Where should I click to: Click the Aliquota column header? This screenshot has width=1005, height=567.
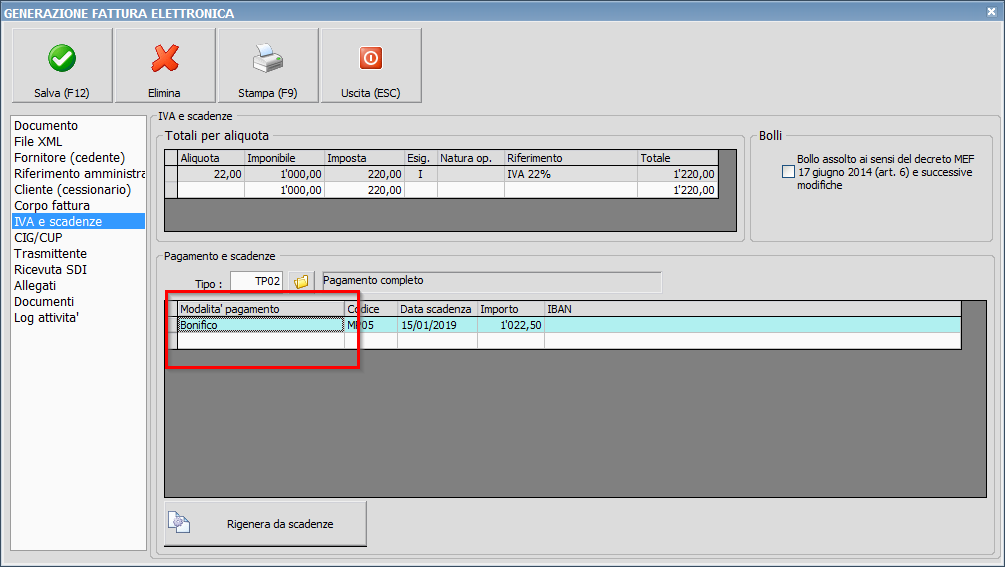click(x=211, y=158)
